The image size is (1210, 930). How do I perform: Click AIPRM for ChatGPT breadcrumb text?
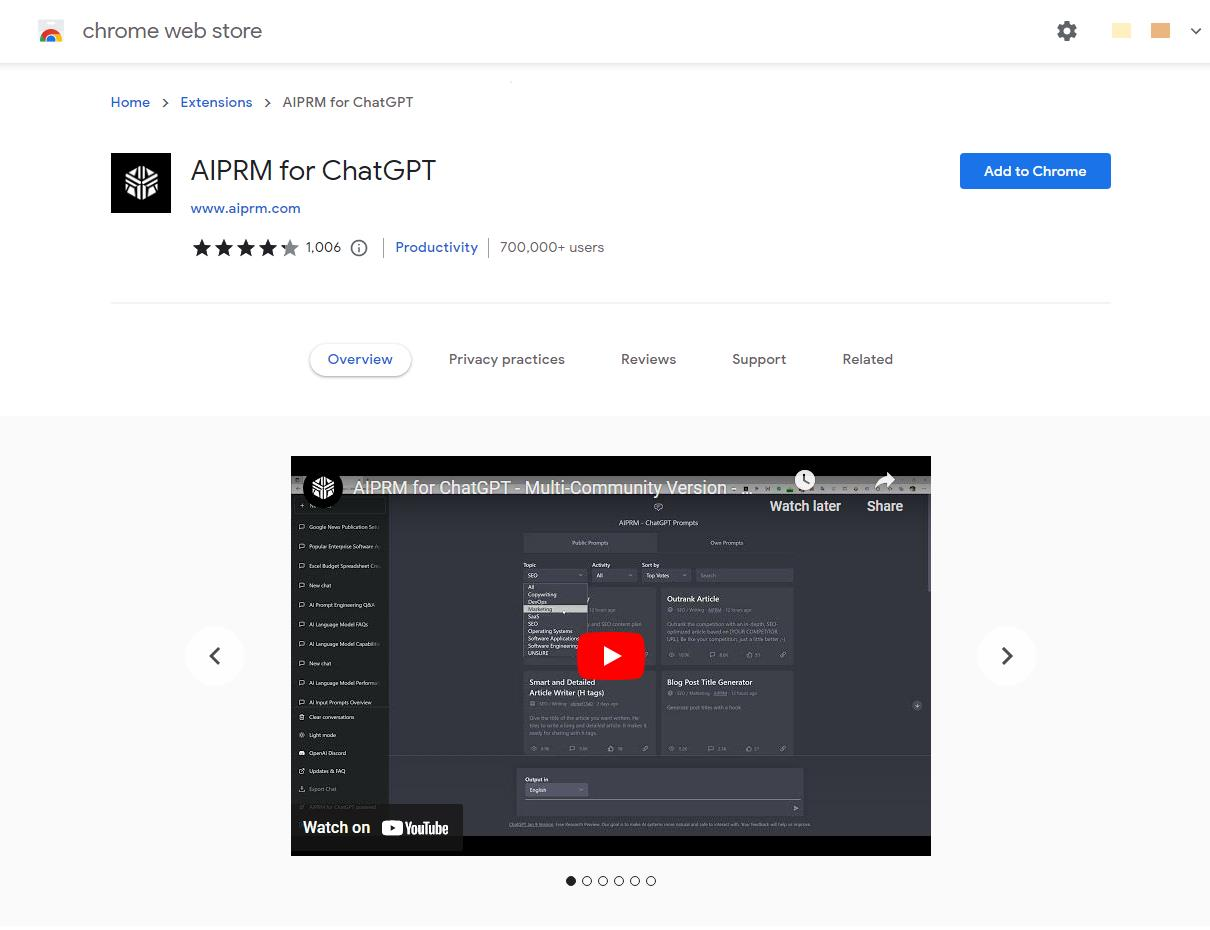348,102
